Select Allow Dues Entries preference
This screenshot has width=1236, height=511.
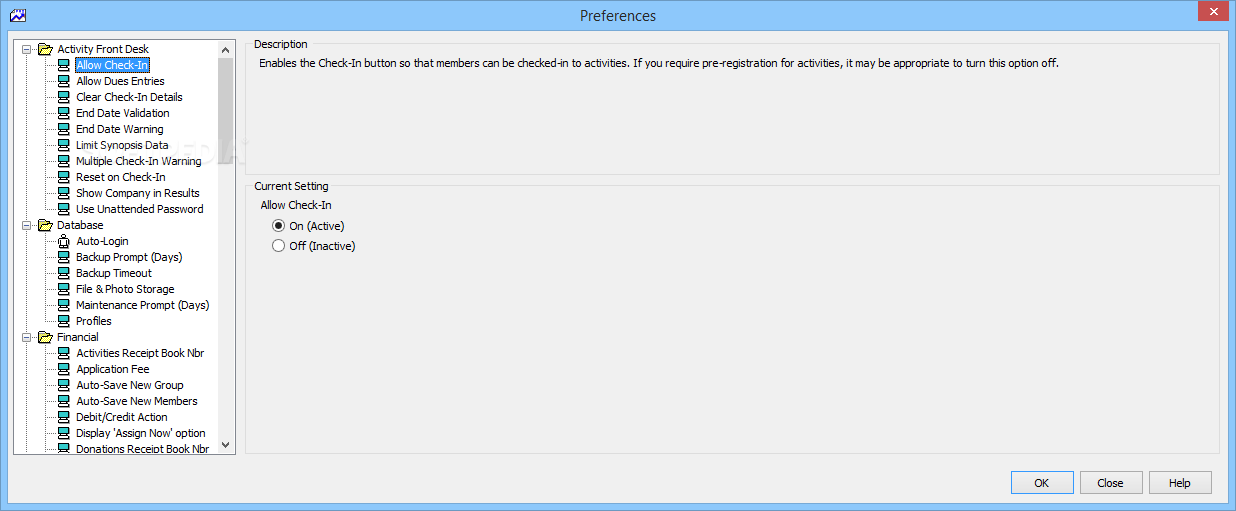[120, 81]
